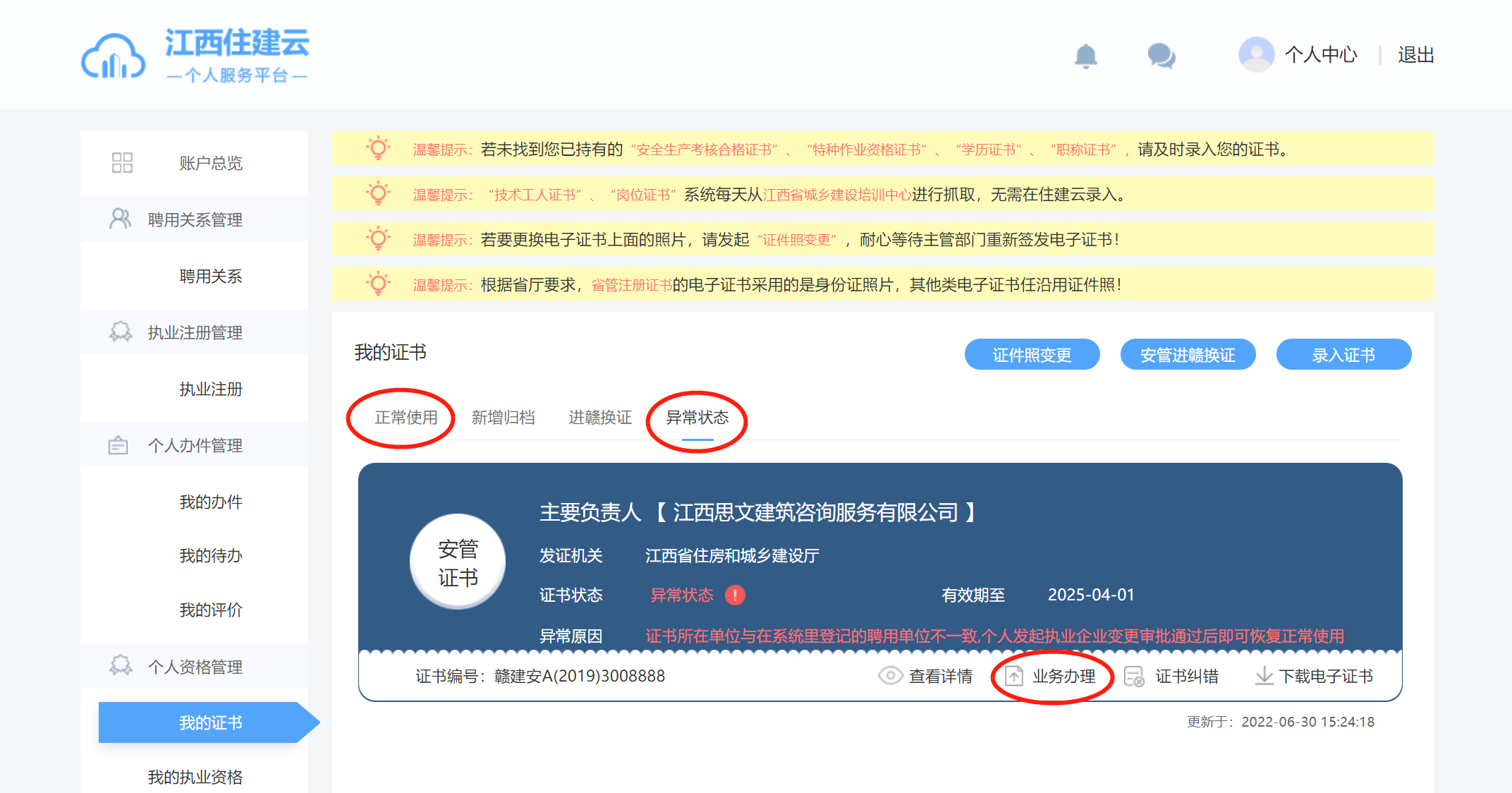The height and width of the screenshot is (793, 1512).
Task: Click the notification bell icon
Action: (x=1085, y=56)
